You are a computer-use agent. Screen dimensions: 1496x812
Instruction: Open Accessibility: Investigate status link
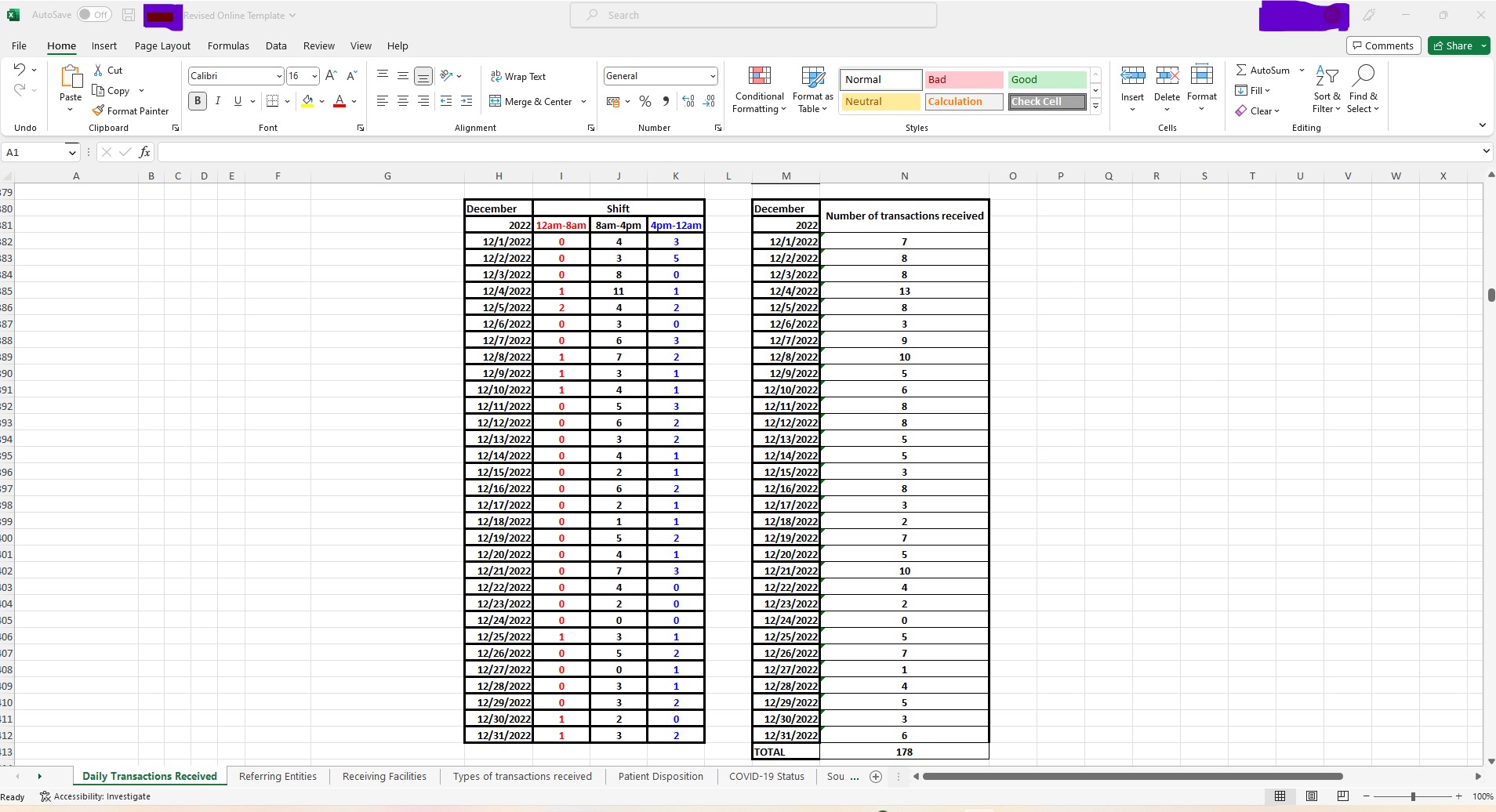coord(96,796)
